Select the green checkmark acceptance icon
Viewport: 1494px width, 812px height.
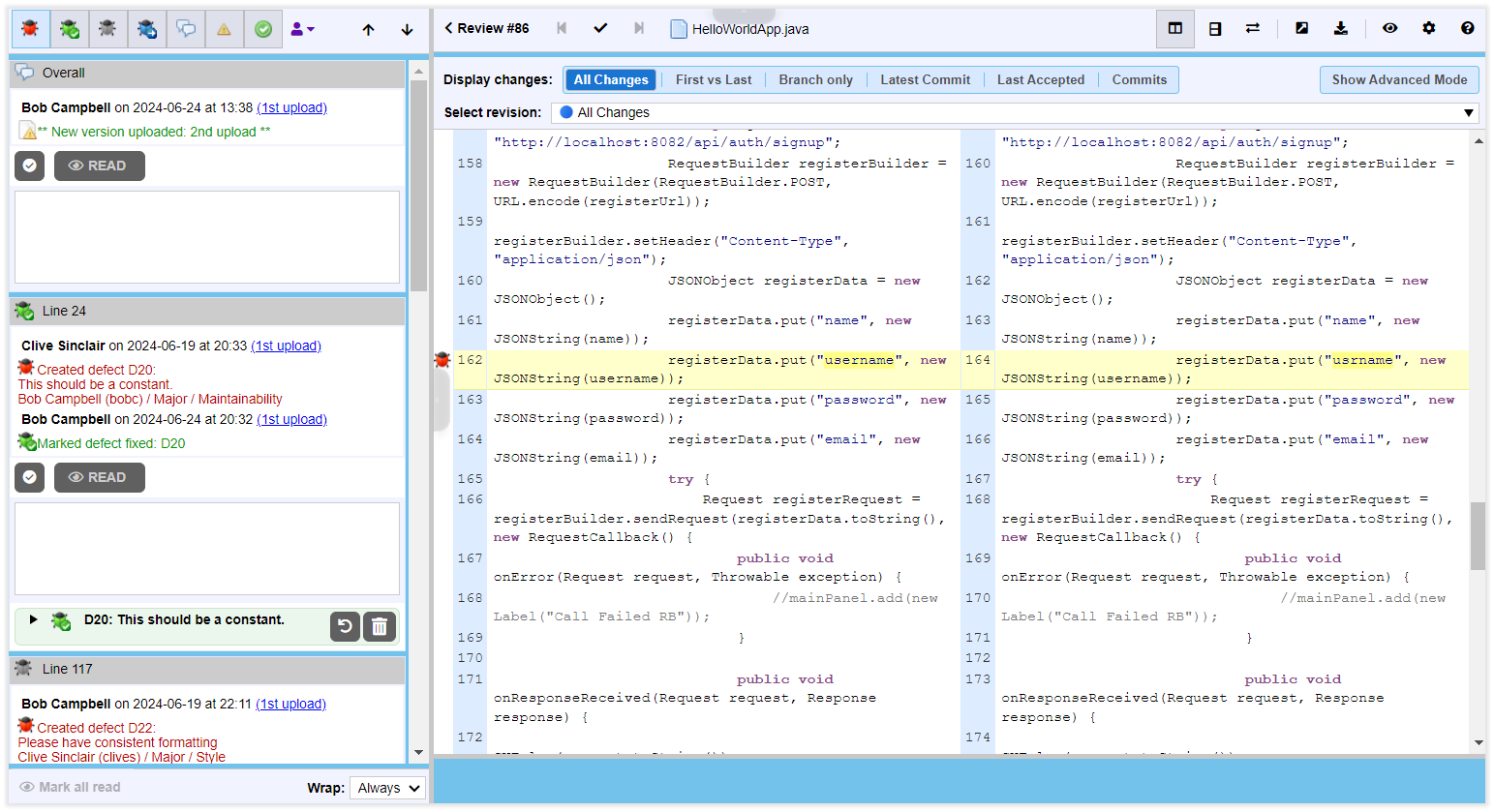tap(262, 28)
